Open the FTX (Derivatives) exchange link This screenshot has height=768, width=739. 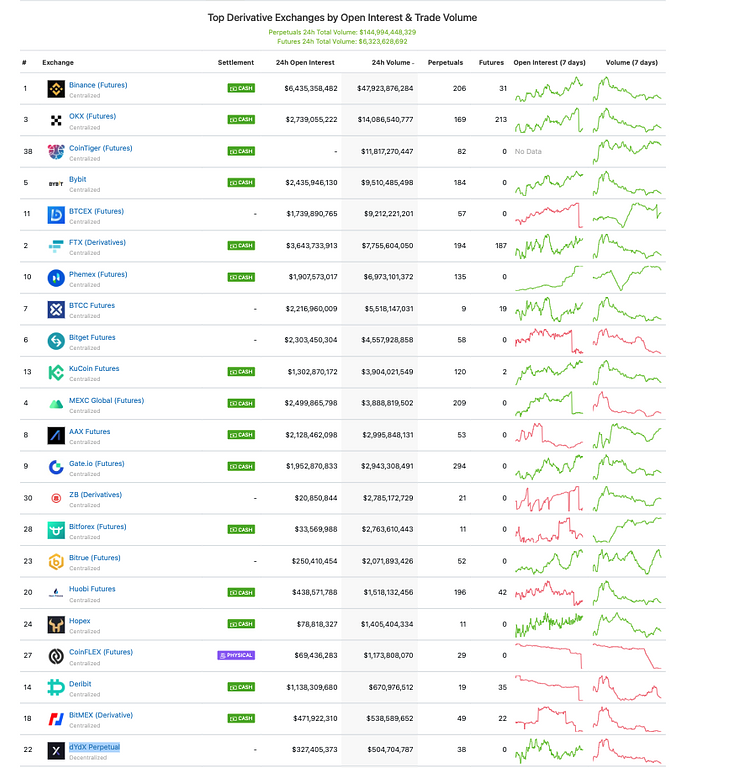click(103, 243)
